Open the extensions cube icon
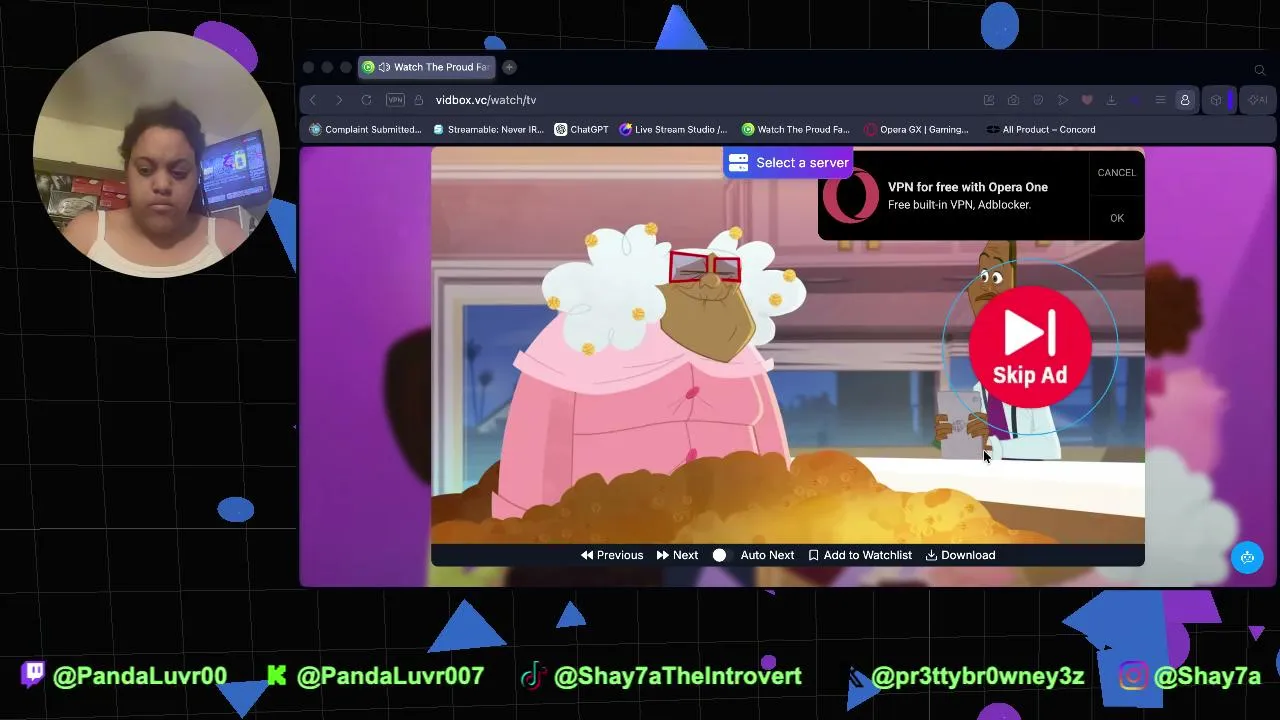This screenshot has height=720, width=1280. tap(1216, 100)
